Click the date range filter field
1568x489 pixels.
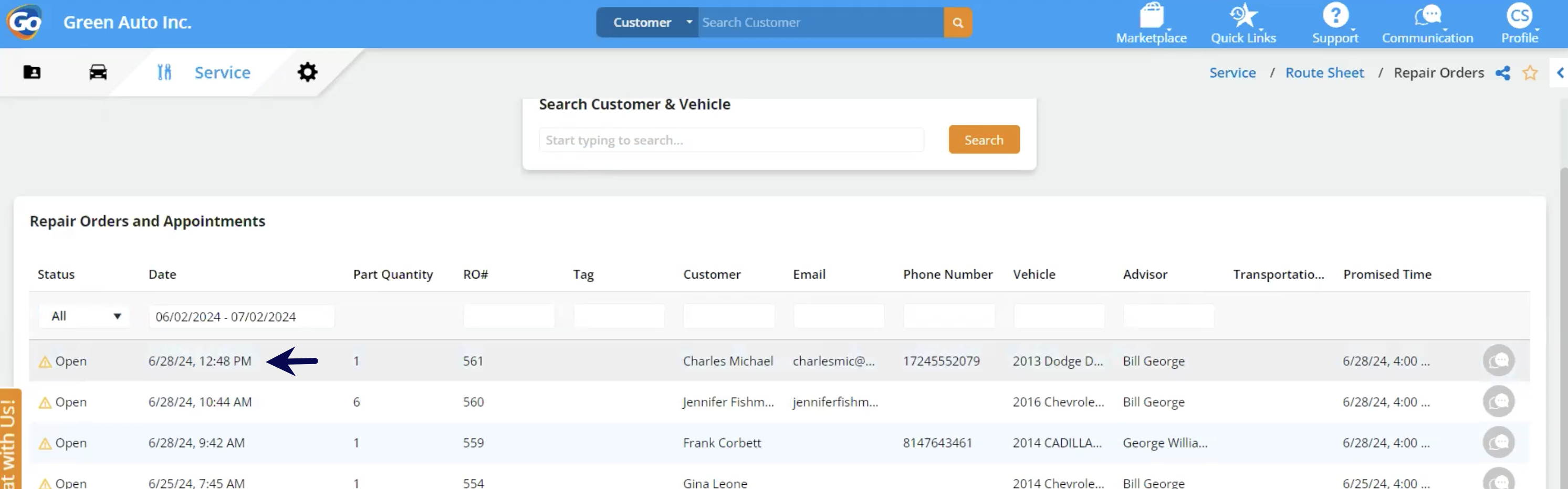pyautogui.click(x=241, y=317)
